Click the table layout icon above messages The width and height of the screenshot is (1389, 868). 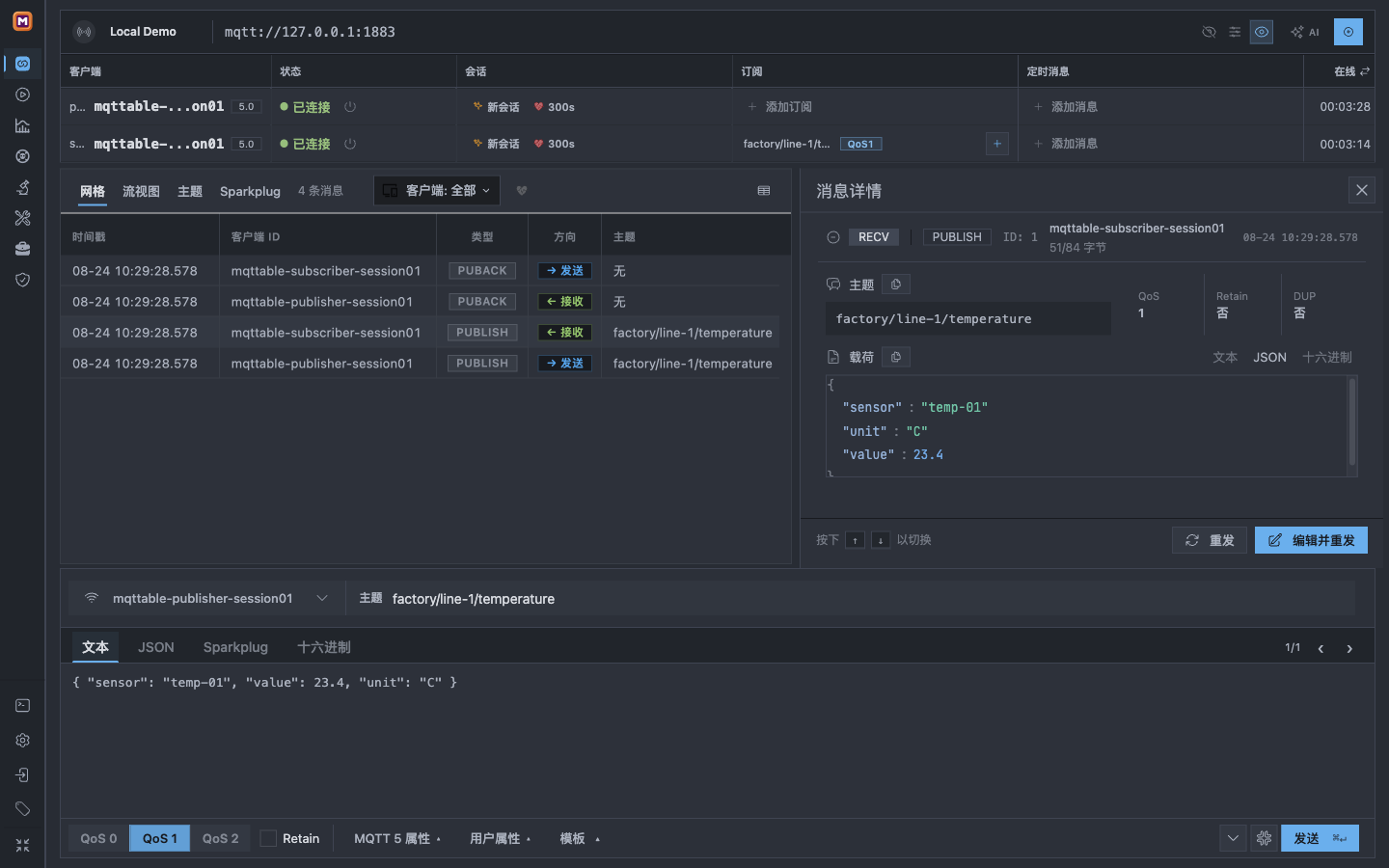pyautogui.click(x=764, y=191)
